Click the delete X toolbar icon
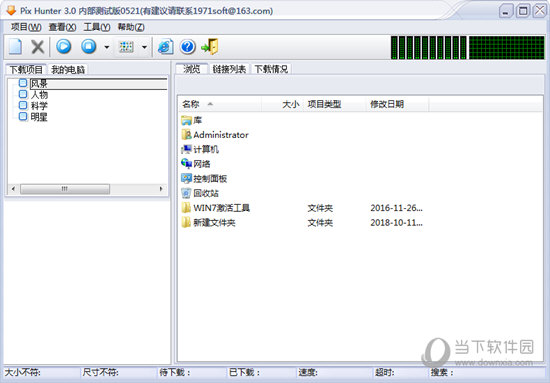The height and width of the screenshot is (383, 550). click(x=38, y=47)
